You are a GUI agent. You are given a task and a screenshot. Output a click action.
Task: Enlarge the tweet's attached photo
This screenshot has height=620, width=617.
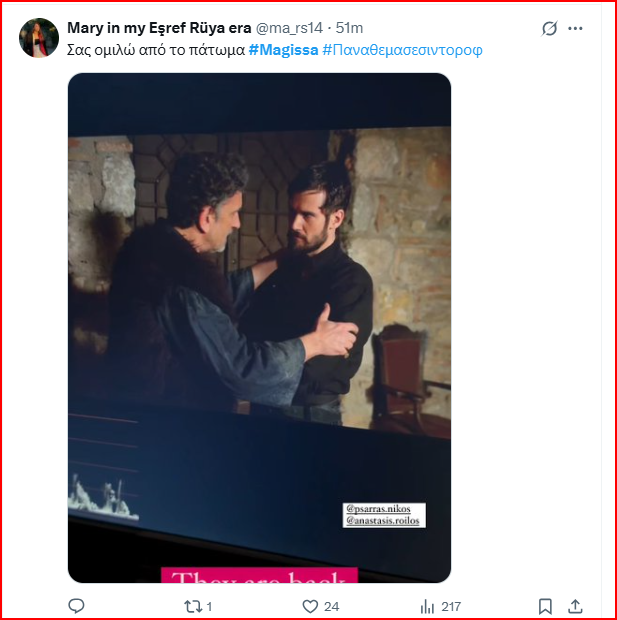pyautogui.click(x=259, y=300)
